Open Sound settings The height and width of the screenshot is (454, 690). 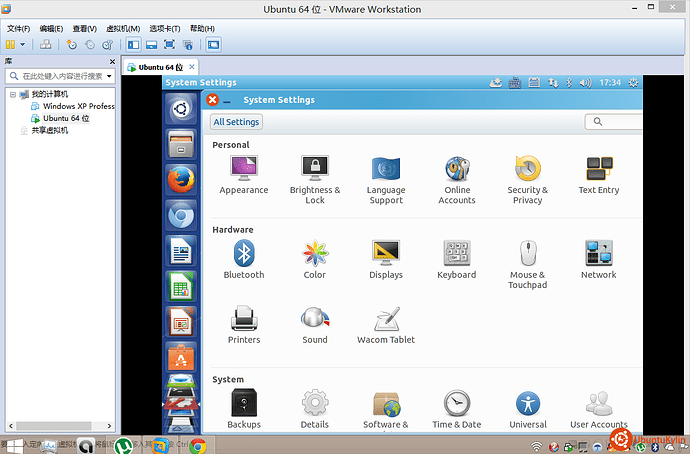(x=315, y=325)
